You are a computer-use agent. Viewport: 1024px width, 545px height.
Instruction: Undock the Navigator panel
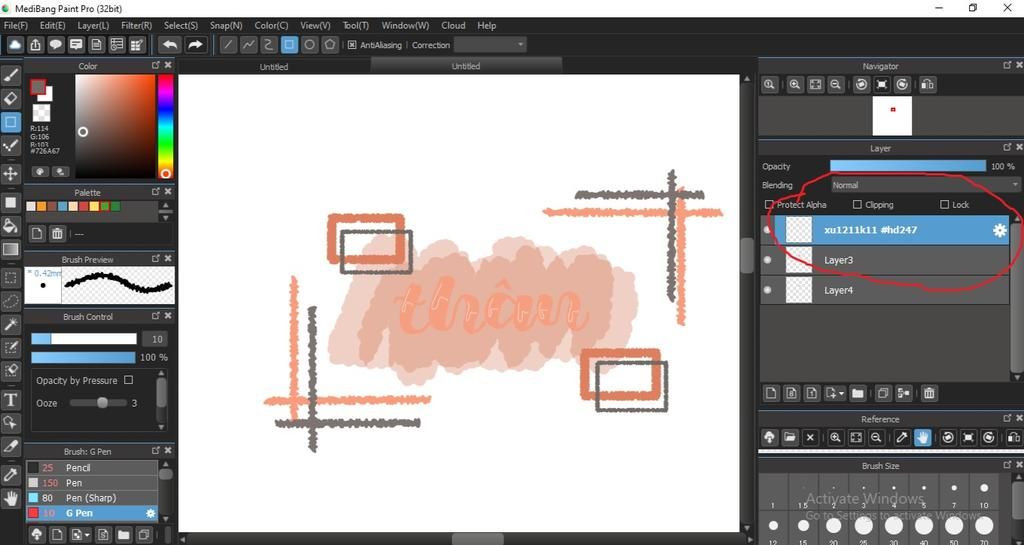pyautogui.click(x=1007, y=65)
